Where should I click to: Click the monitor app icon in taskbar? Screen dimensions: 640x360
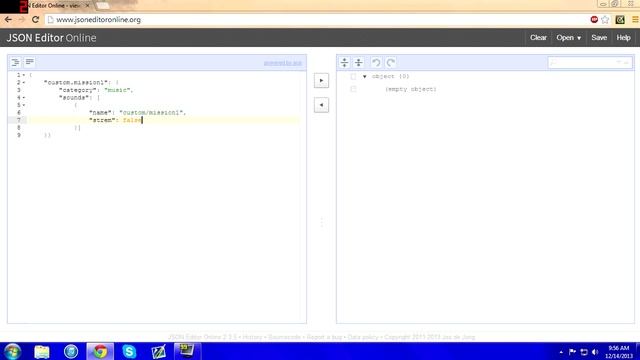[x=187, y=351]
